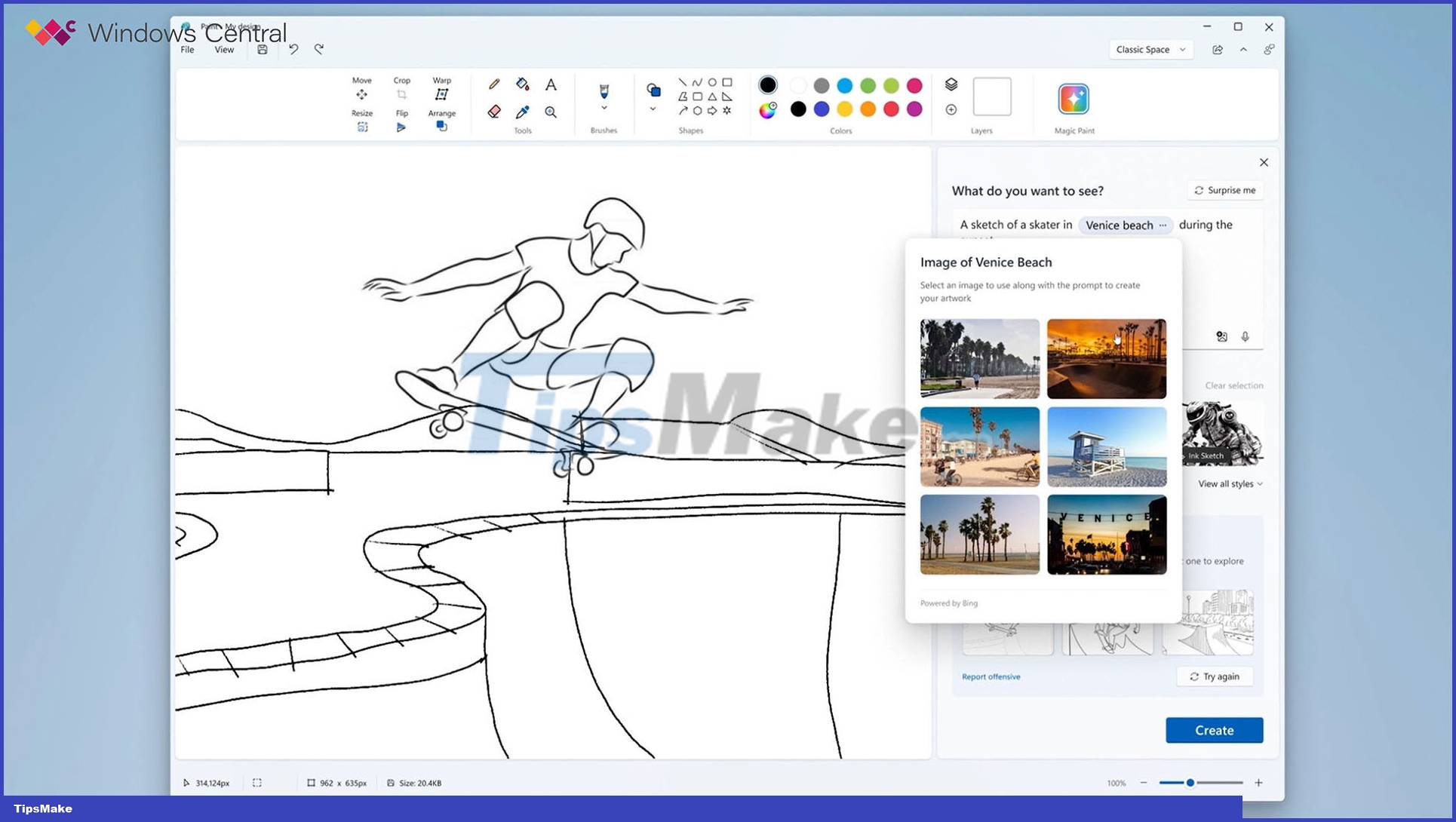Close the Magic Paint side panel
The width and height of the screenshot is (1456, 822).
[x=1264, y=162]
